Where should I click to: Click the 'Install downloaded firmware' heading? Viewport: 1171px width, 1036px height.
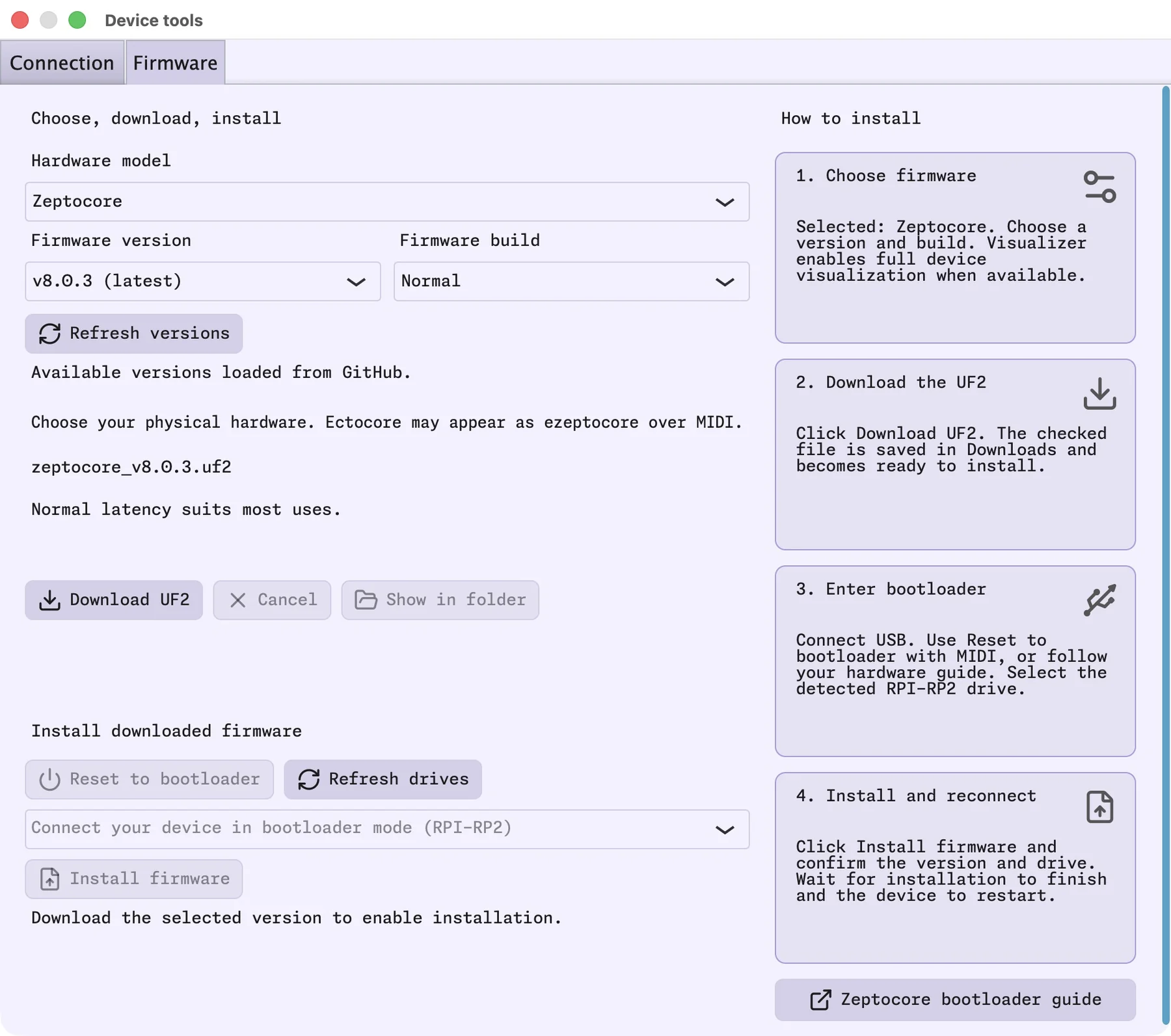[167, 731]
